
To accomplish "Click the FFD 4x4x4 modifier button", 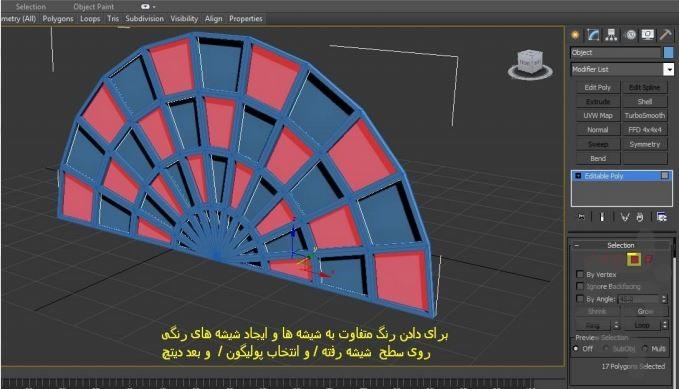I will click(644, 130).
